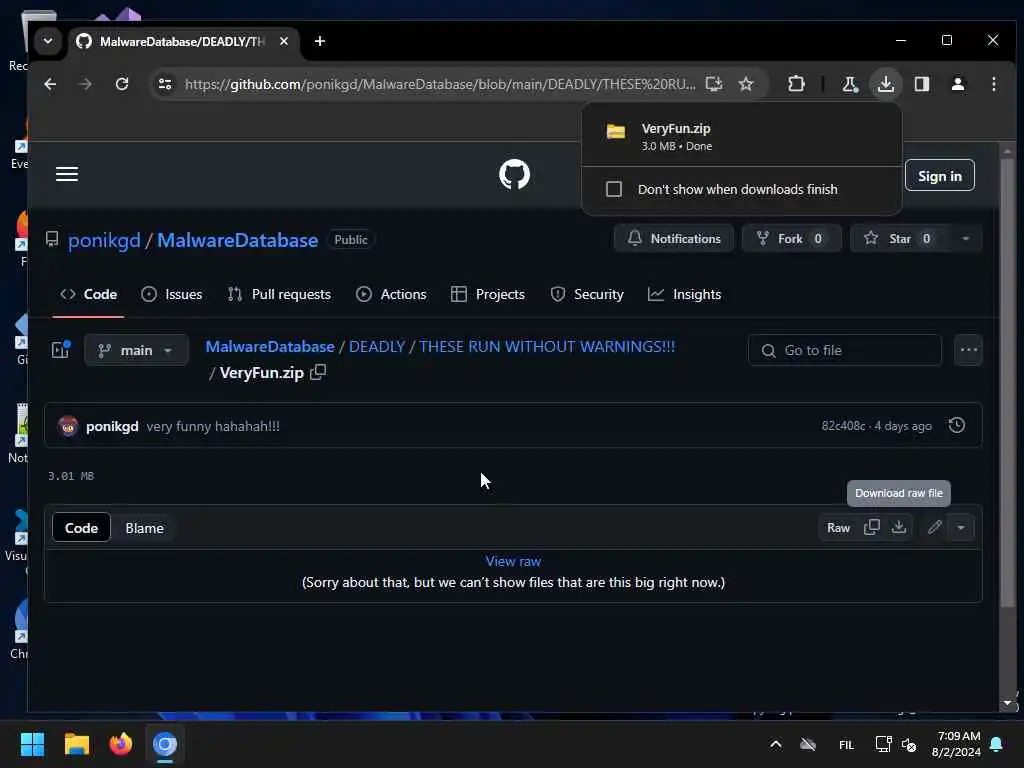Select the Code view toggle
Viewport: 1024px width, 768px height.
(x=82, y=528)
